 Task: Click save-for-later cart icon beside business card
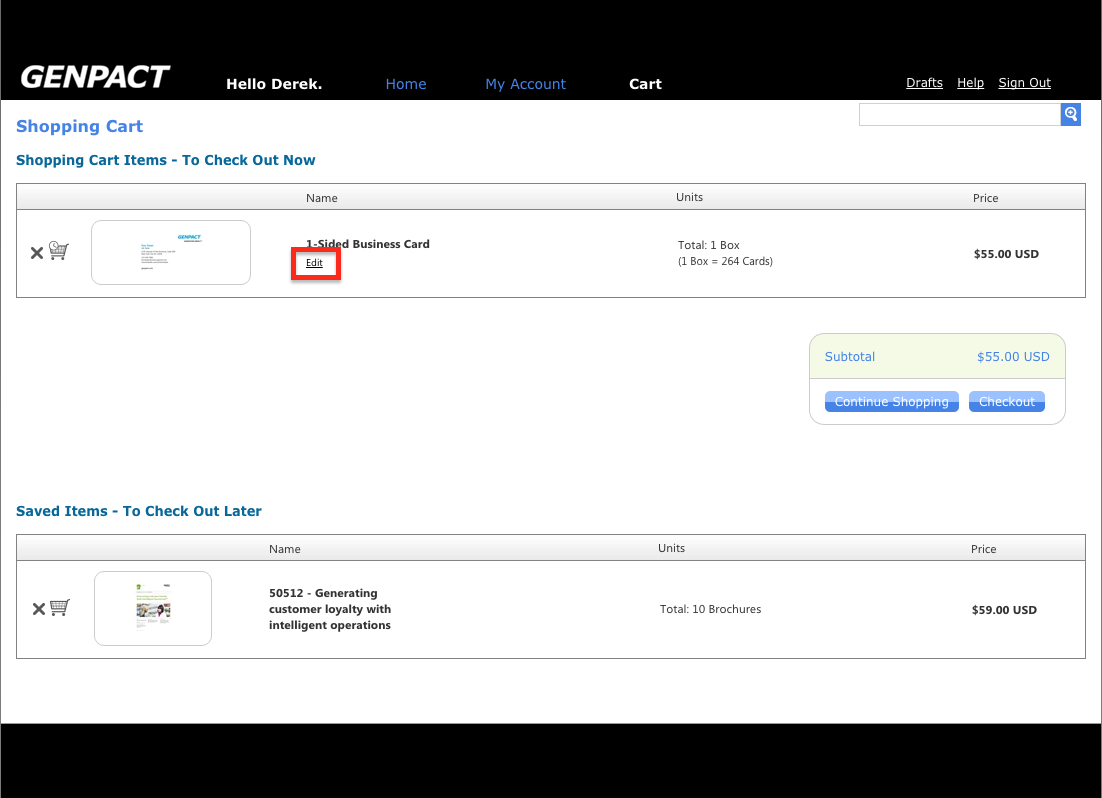tap(59, 252)
